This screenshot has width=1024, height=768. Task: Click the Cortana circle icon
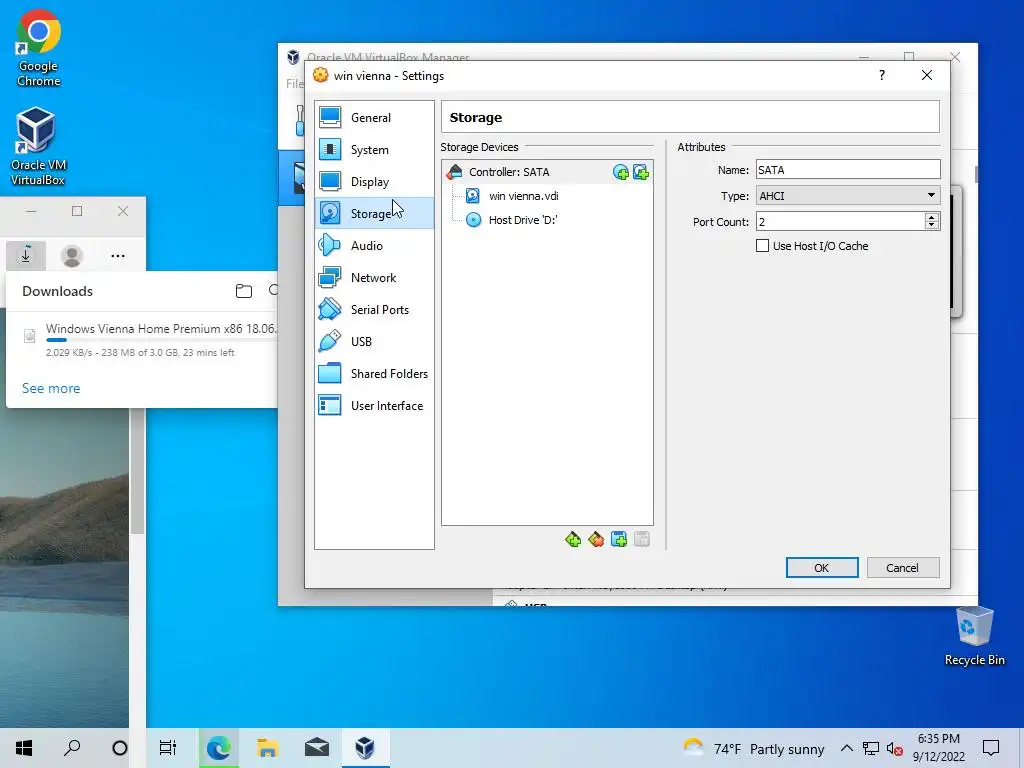coord(120,748)
